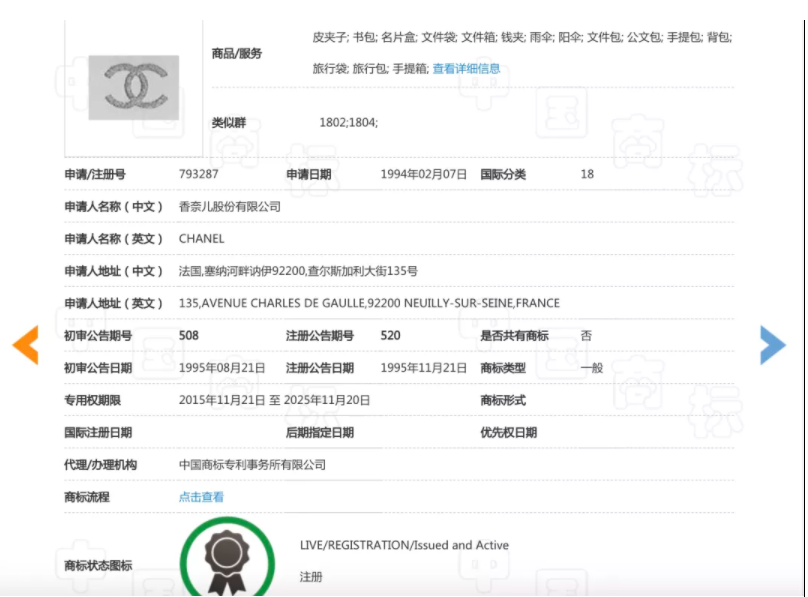Select English applicant name CHANEL

pos(201,239)
